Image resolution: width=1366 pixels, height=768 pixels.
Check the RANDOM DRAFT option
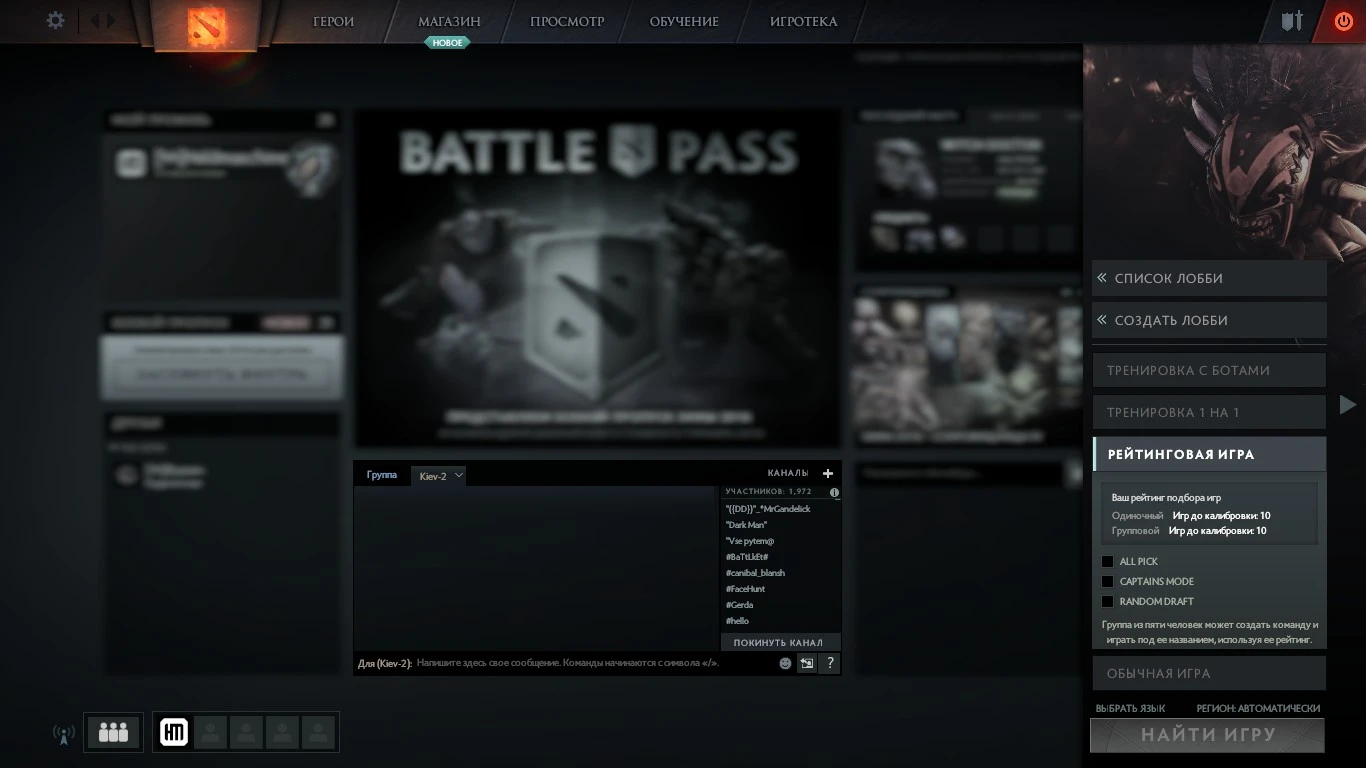click(1107, 602)
